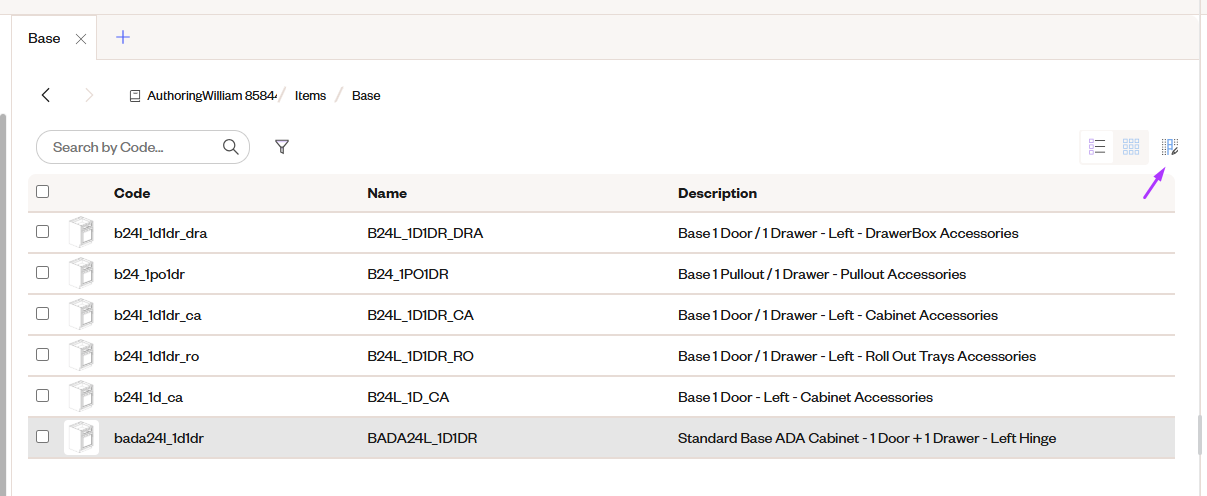Sort by the Description column header
Image resolution: width=1207 pixels, height=496 pixels.
717,193
